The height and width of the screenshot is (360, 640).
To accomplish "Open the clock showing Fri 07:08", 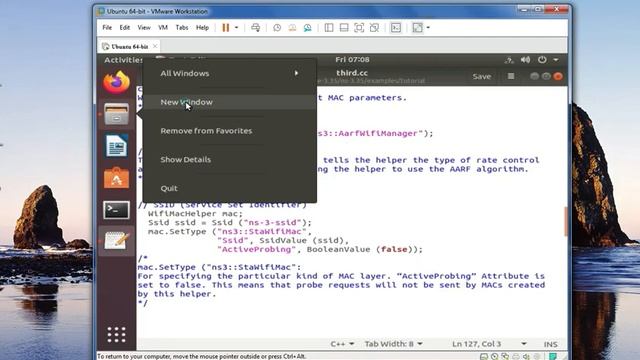I will [x=352, y=60].
